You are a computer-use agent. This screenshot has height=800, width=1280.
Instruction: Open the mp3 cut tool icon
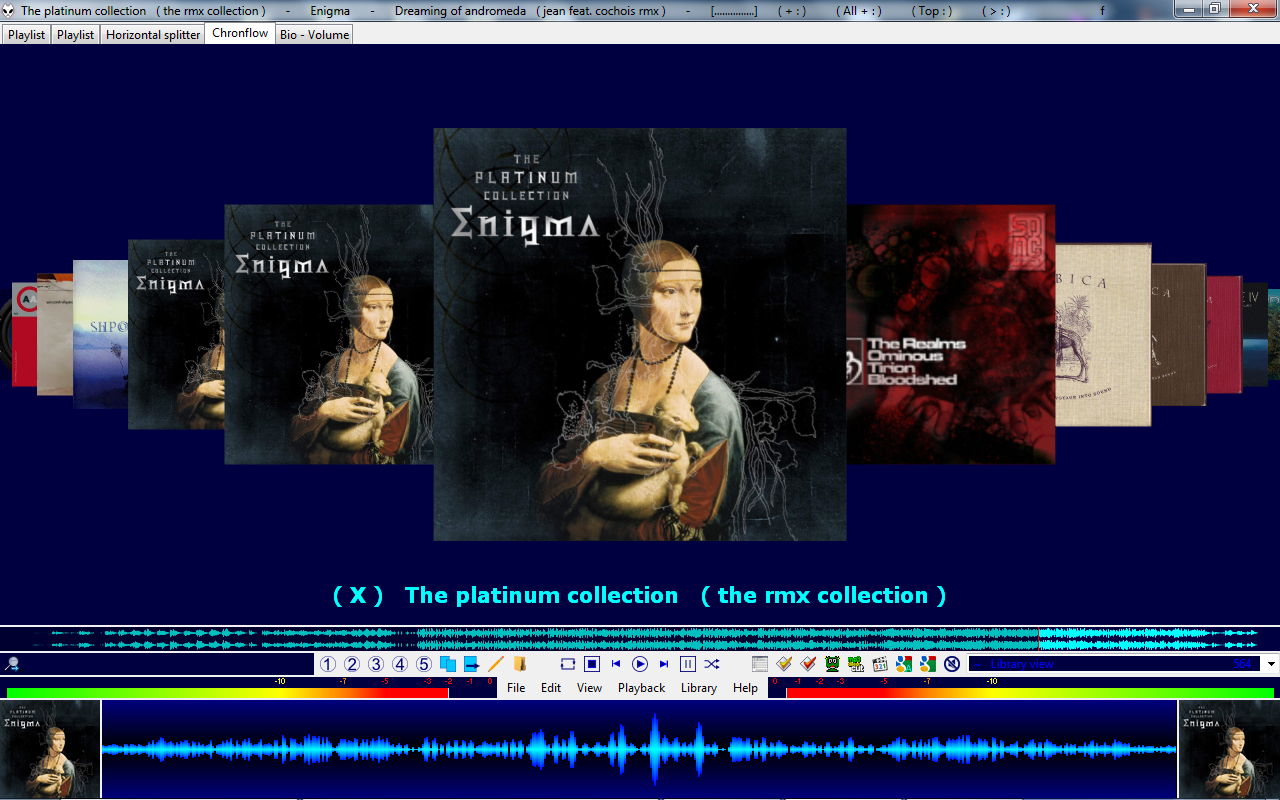click(856, 664)
